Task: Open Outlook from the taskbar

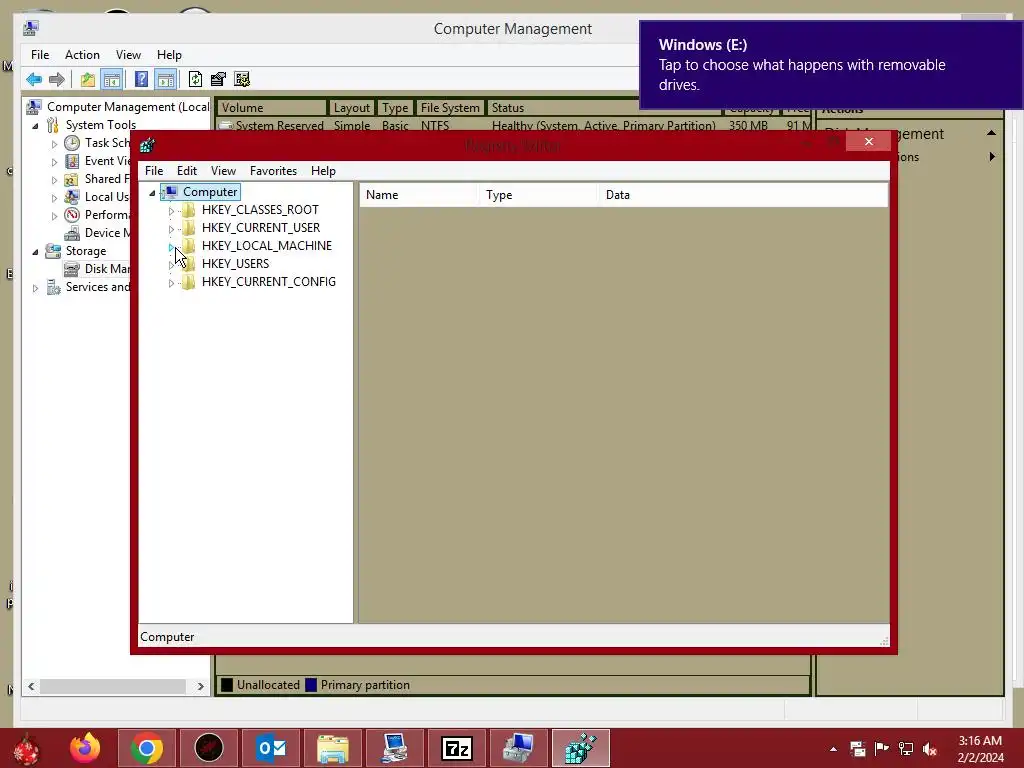Action: [271, 748]
